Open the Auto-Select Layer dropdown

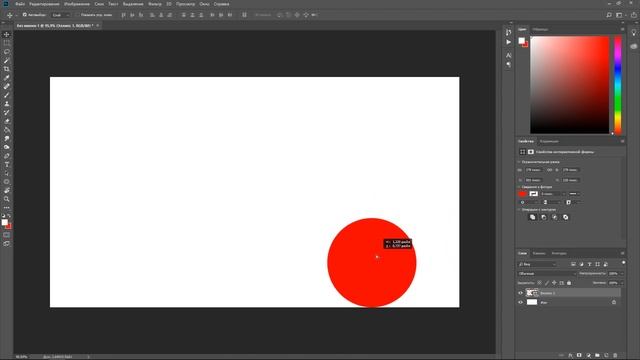(61, 15)
